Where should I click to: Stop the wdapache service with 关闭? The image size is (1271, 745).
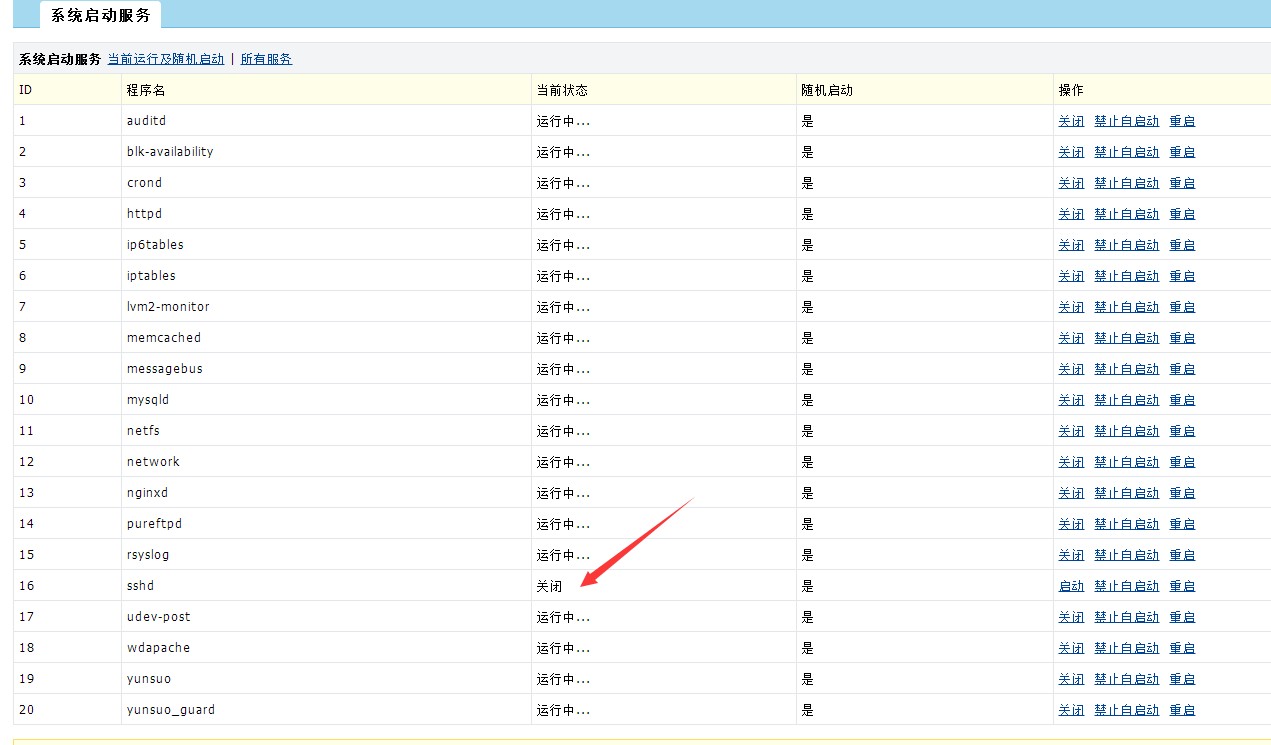point(1071,648)
